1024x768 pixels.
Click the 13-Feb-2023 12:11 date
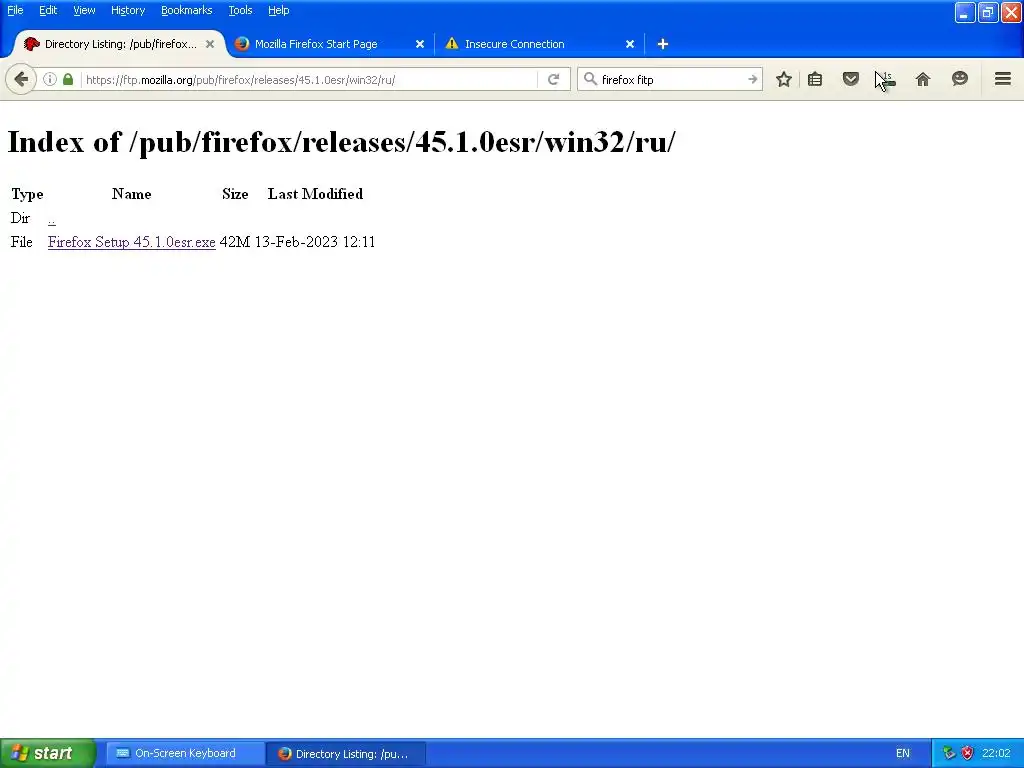tap(315, 242)
